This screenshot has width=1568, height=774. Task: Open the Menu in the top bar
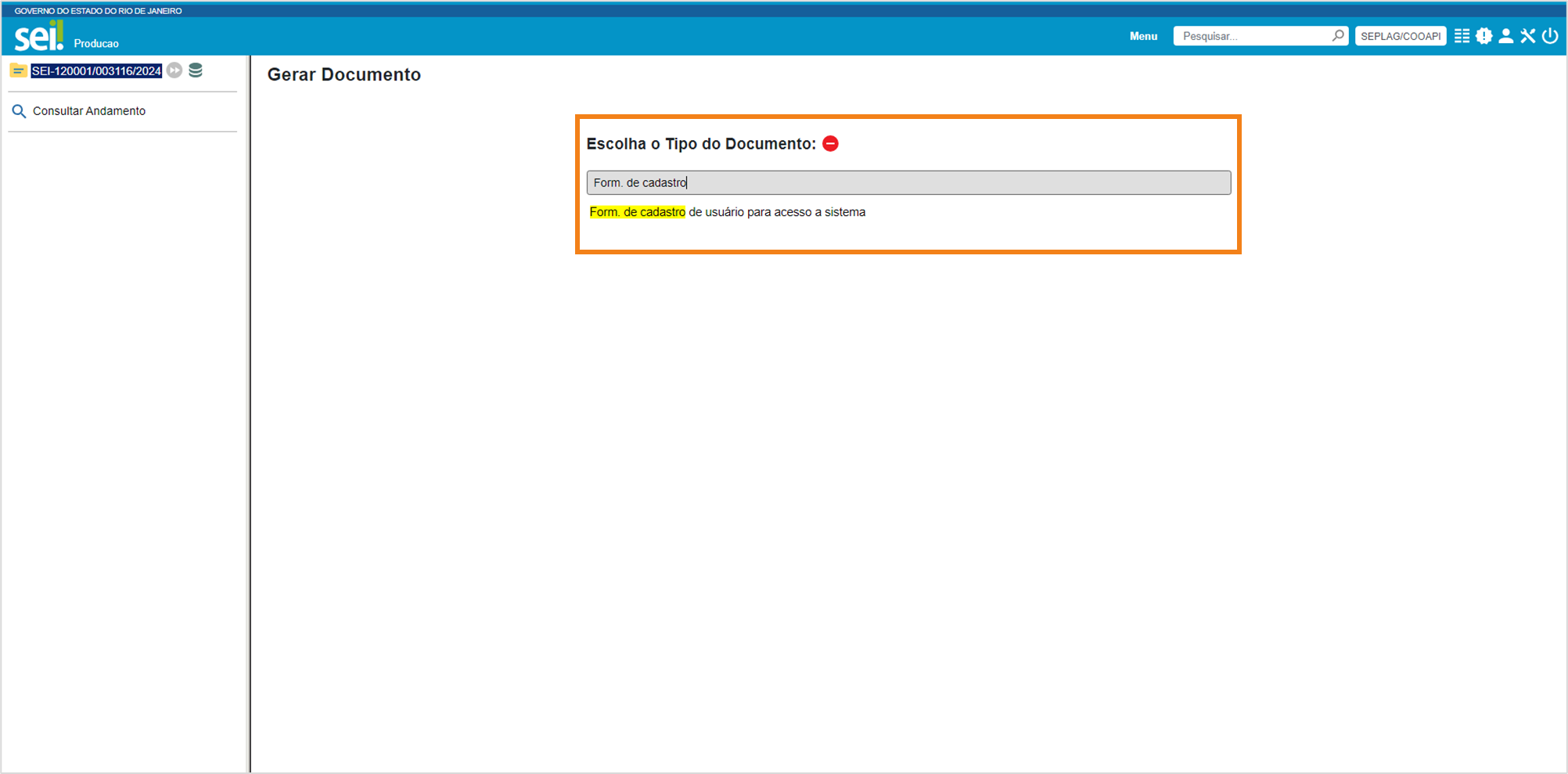pos(1142,36)
